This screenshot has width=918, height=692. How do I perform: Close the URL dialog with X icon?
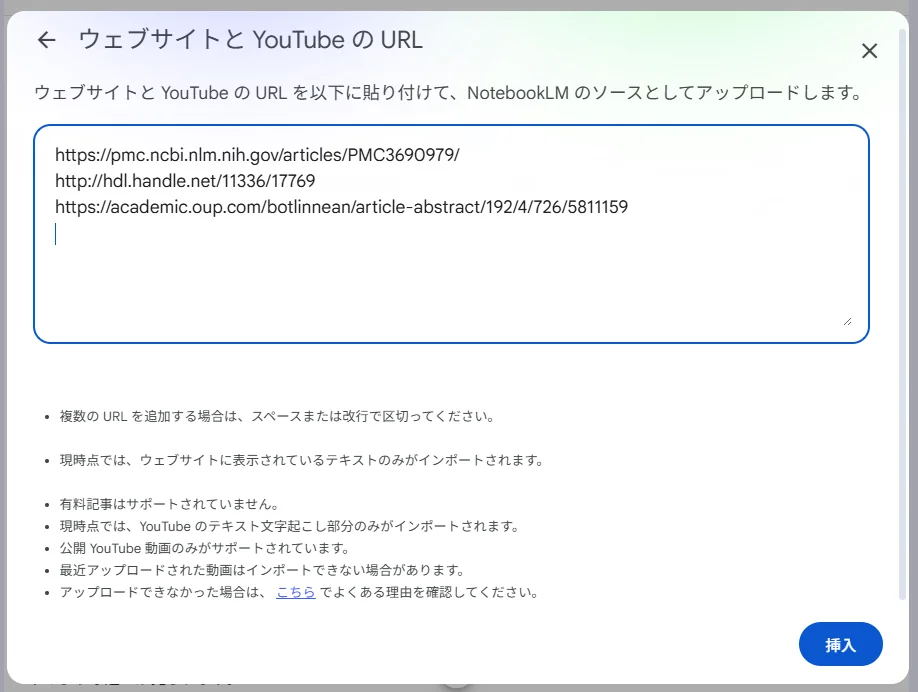(x=869, y=51)
